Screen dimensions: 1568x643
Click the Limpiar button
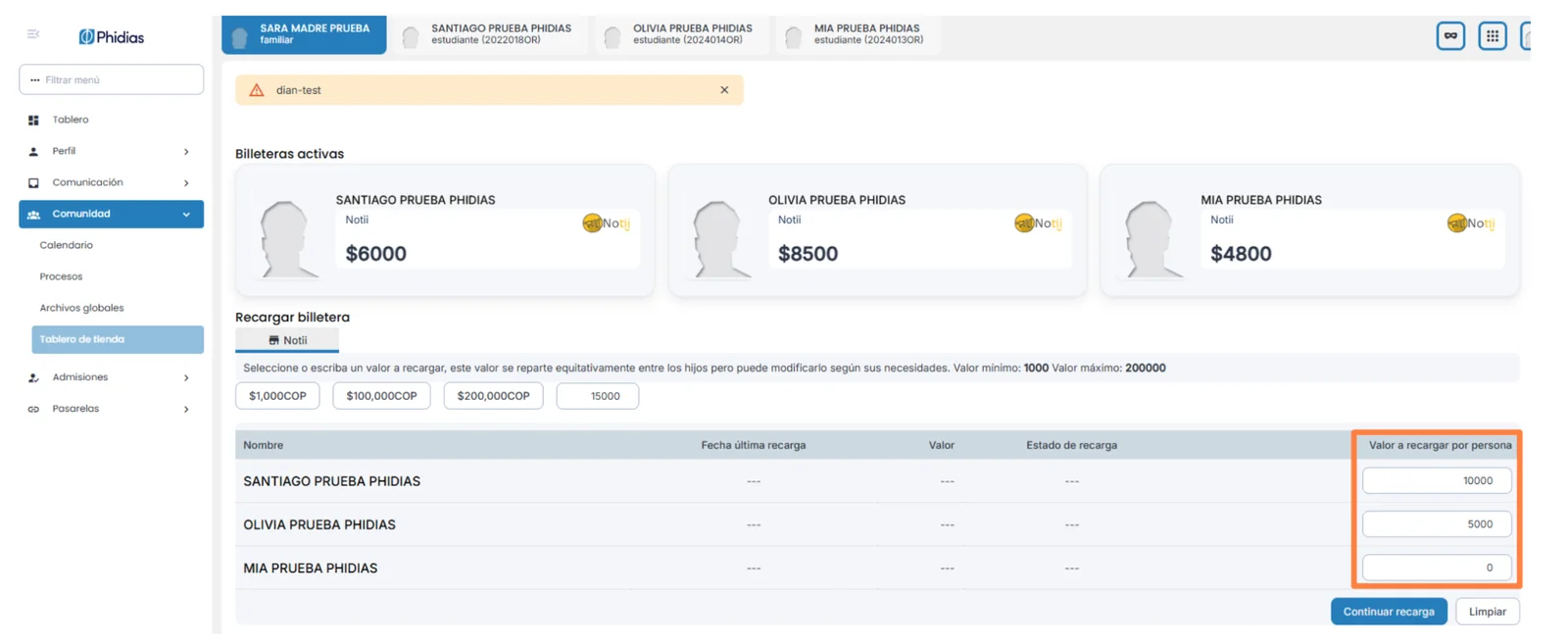pos(1488,612)
